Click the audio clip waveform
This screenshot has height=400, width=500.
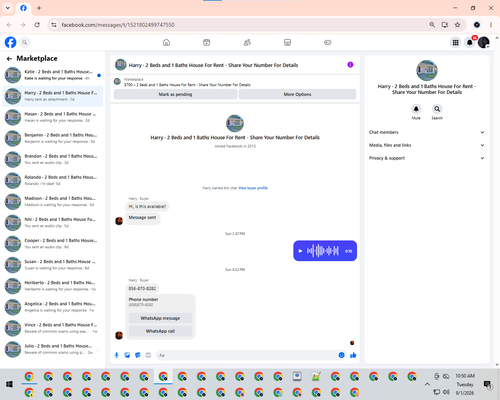coord(323,251)
